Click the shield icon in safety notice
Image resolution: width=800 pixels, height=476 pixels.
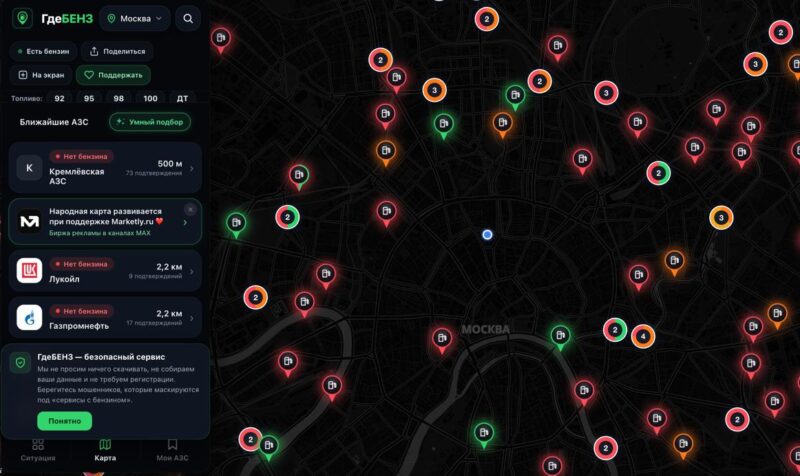coord(20,363)
